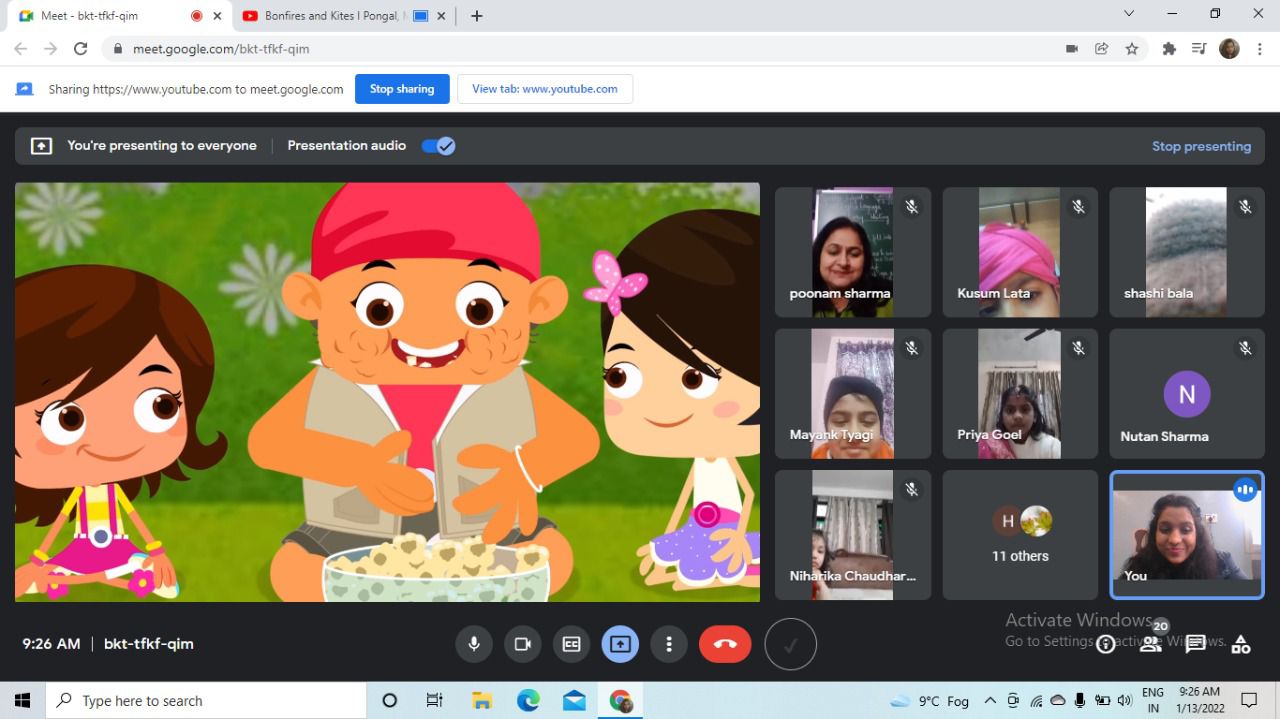Click muted mic icon on Nutan Sharma tile
This screenshot has width=1280, height=719.
point(1245,348)
